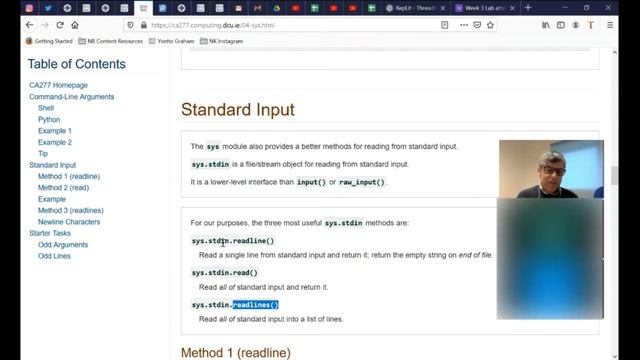Open the Firefox hamburger application menu
The height and width of the screenshot is (360, 640).
click(610, 25)
